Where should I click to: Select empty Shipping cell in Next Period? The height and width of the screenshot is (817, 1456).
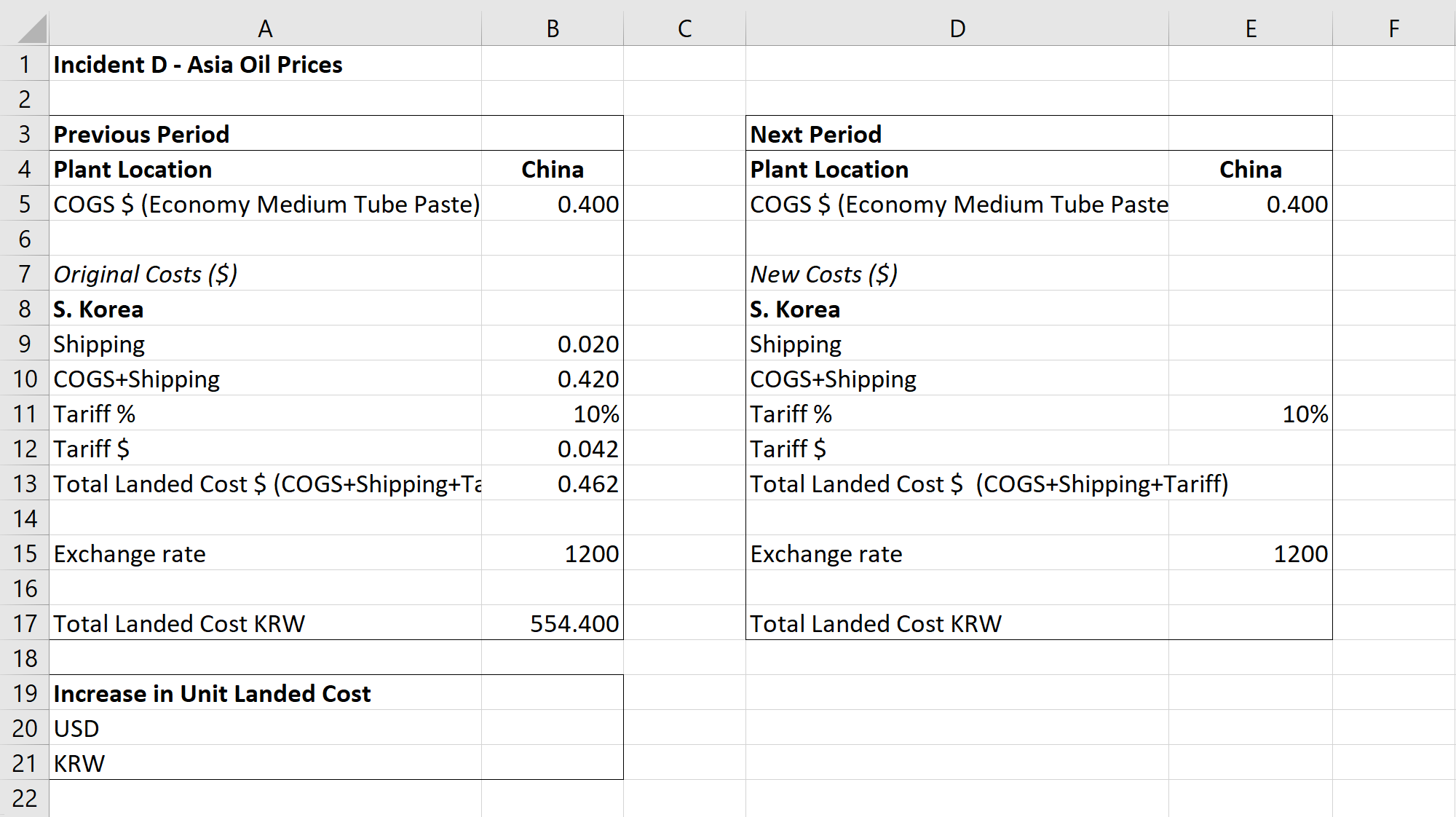point(1250,344)
